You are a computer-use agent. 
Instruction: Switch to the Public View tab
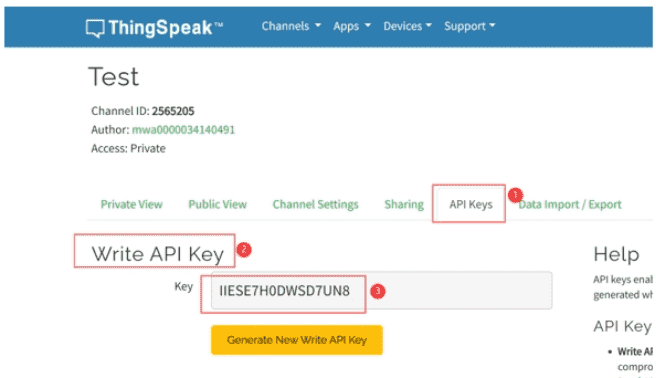[x=218, y=204]
